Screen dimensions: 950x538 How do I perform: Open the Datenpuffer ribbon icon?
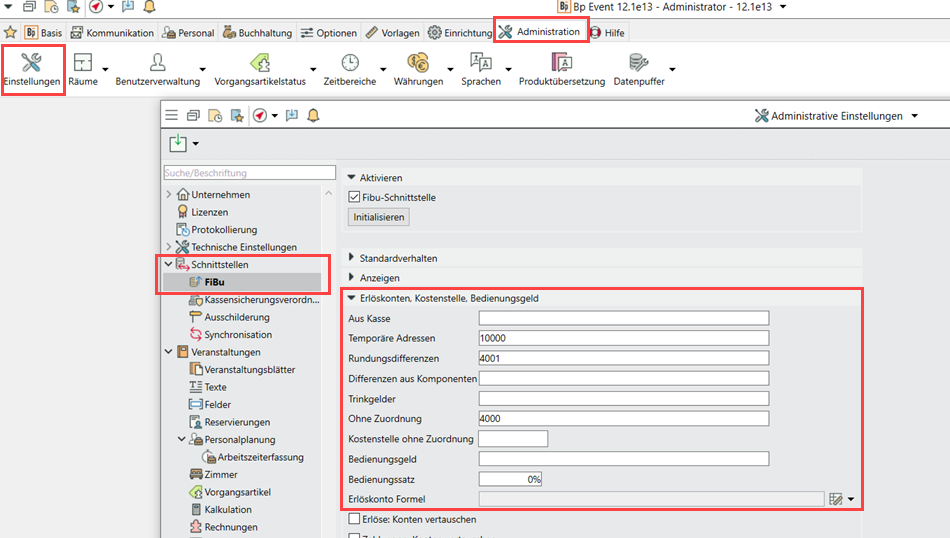click(x=638, y=64)
